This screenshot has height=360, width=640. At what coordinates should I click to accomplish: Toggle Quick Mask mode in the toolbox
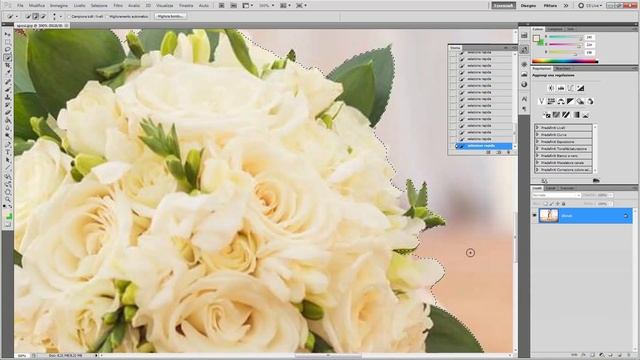coord(8,224)
